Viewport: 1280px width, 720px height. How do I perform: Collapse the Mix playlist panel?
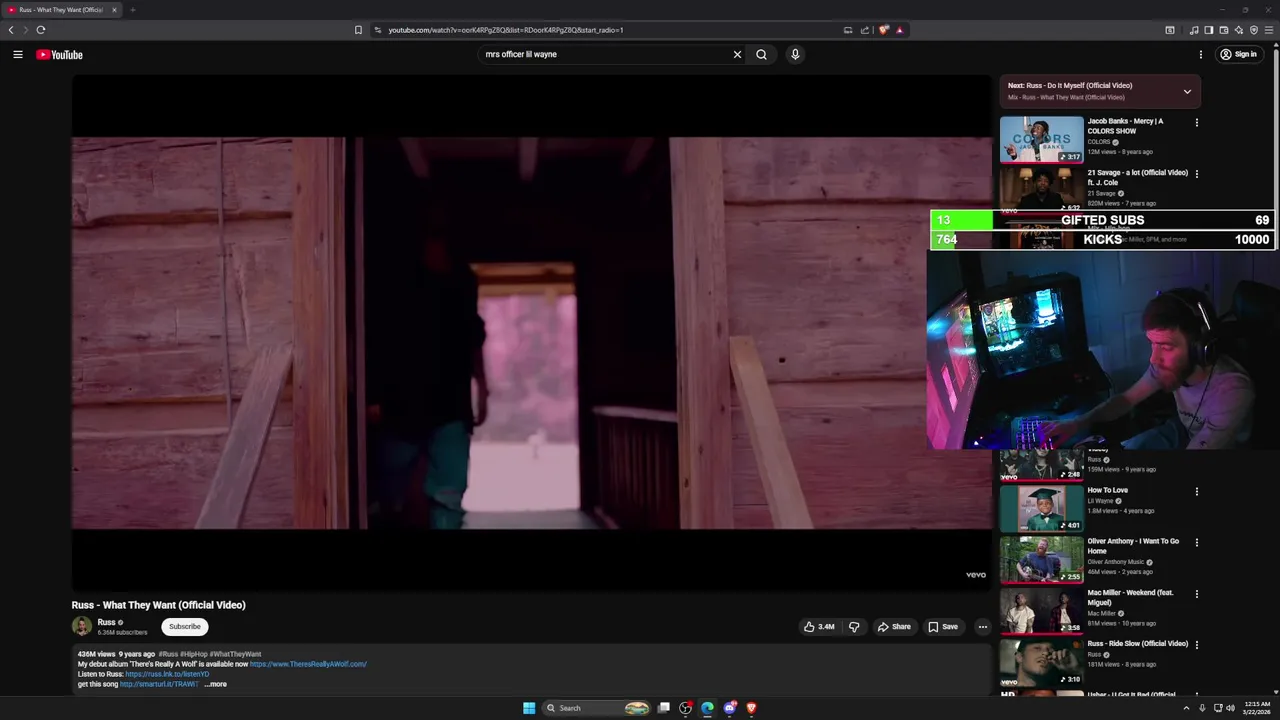point(1187,91)
